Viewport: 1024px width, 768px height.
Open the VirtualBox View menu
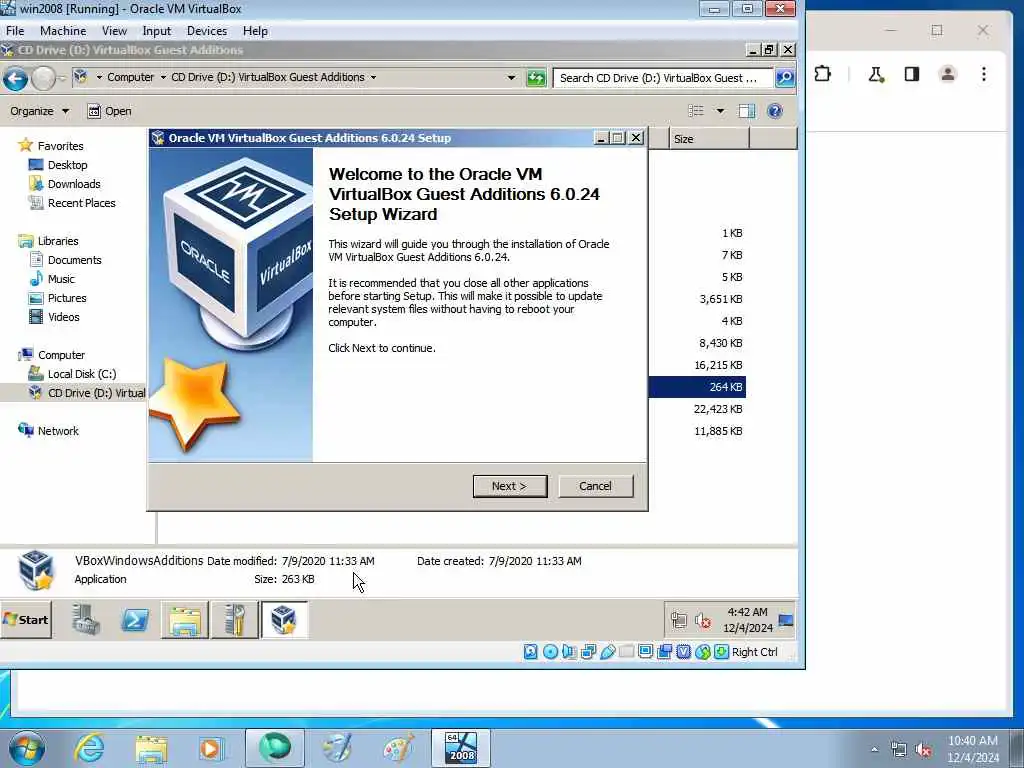coord(114,31)
